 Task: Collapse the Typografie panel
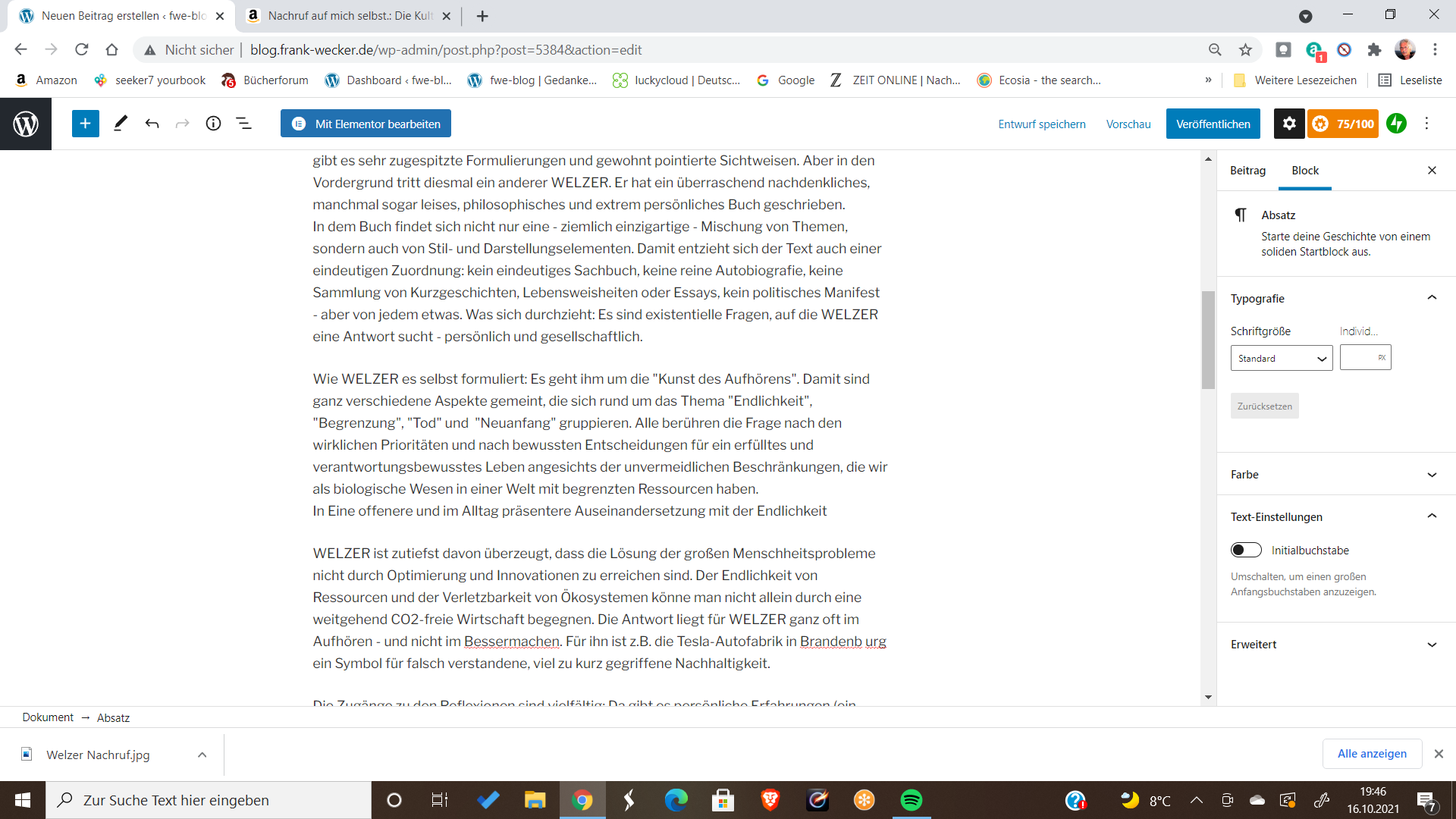tap(1431, 298)
